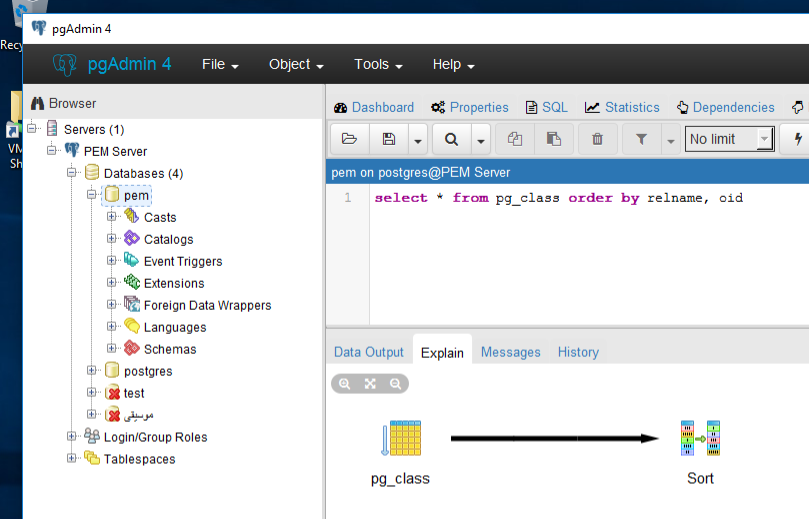
Task: Click the Execute lightning bolt icon
Action: (x=798, y=139)
